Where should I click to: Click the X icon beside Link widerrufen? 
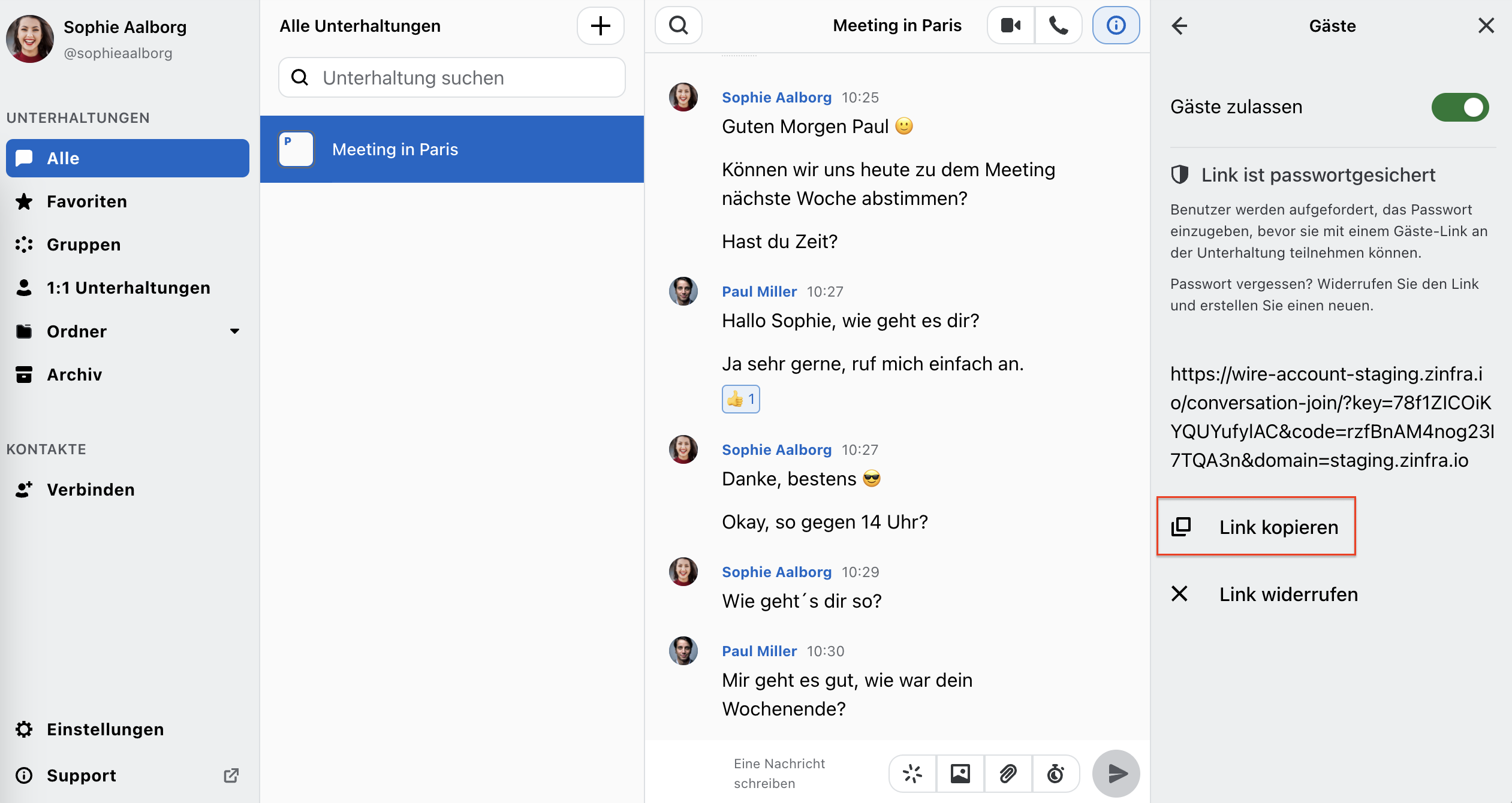click(1179, 594)
